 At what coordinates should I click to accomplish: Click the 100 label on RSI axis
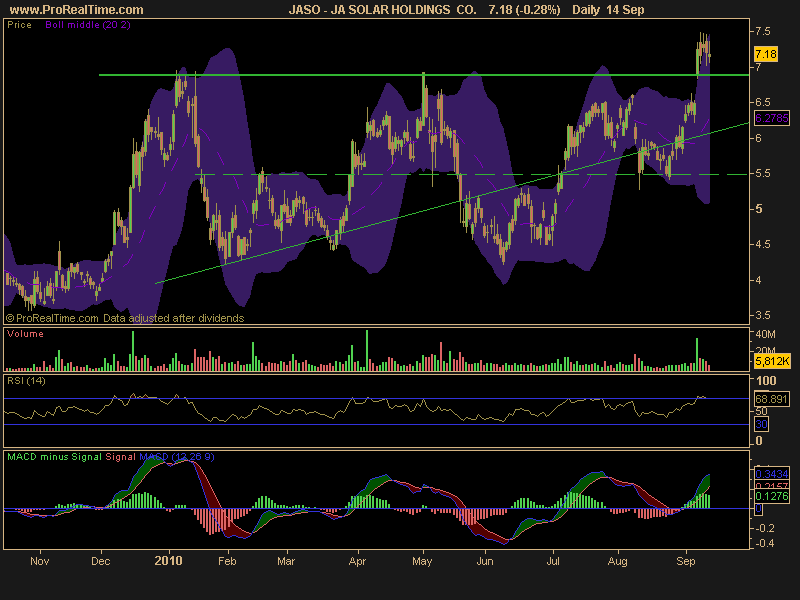766,381
